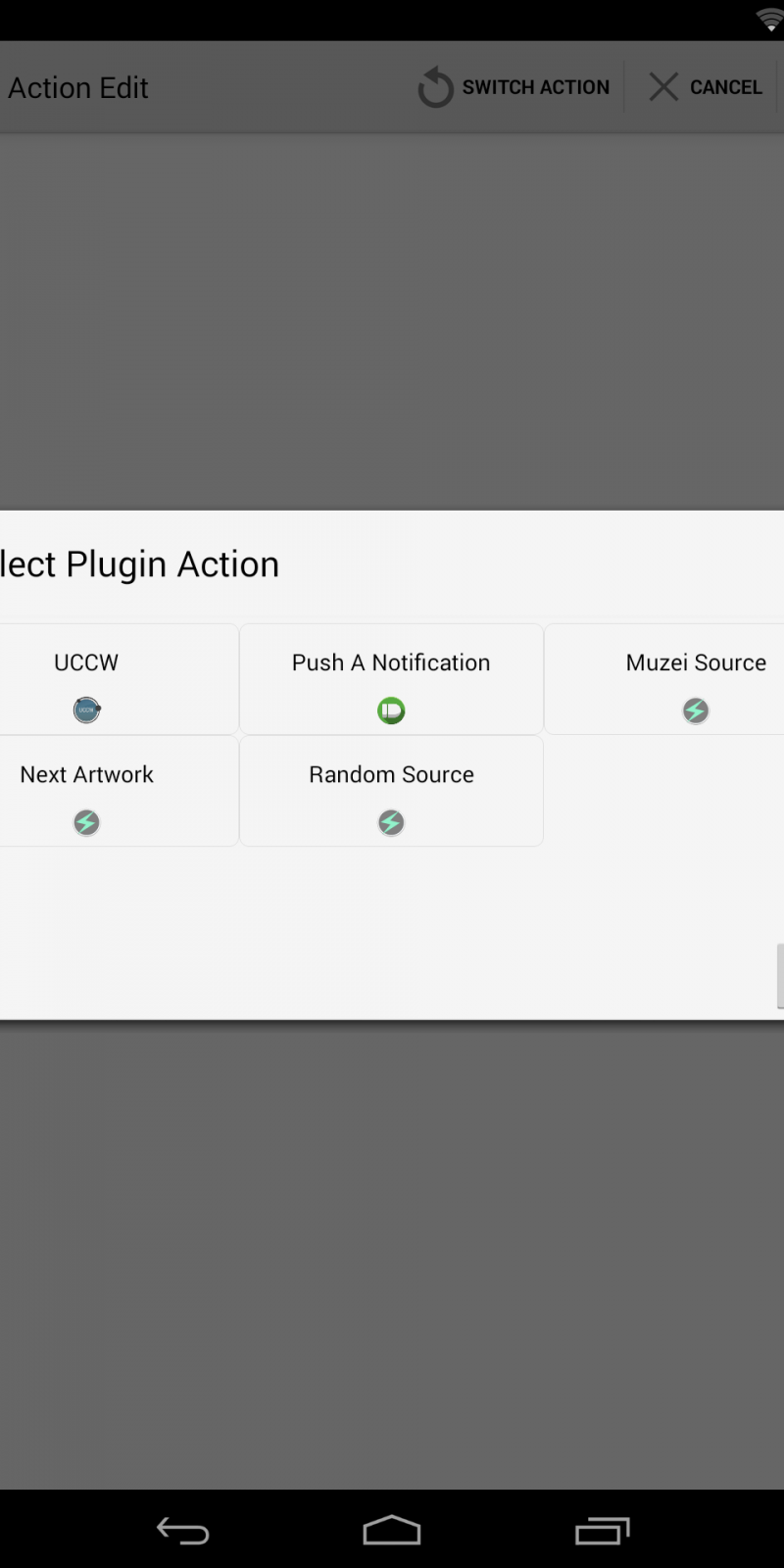Tap the CANCEL text label
This screenshot has height=1568, width=784.
click(725, 87)
